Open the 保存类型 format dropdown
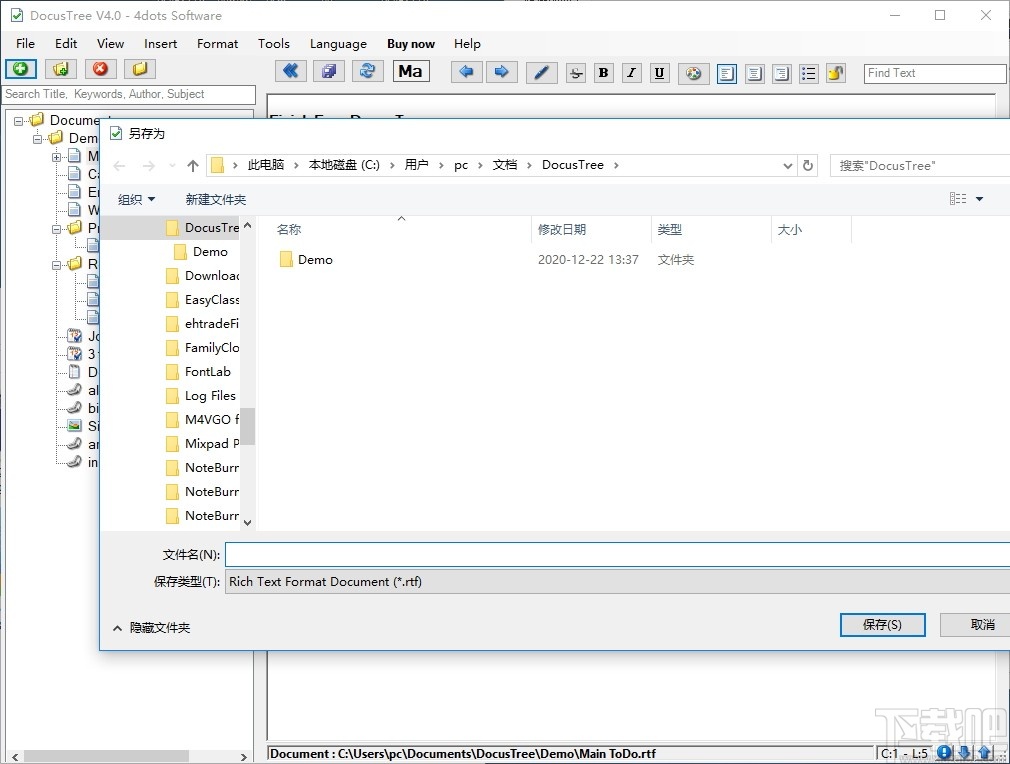Screen dimensions: 1010x764 617,582
